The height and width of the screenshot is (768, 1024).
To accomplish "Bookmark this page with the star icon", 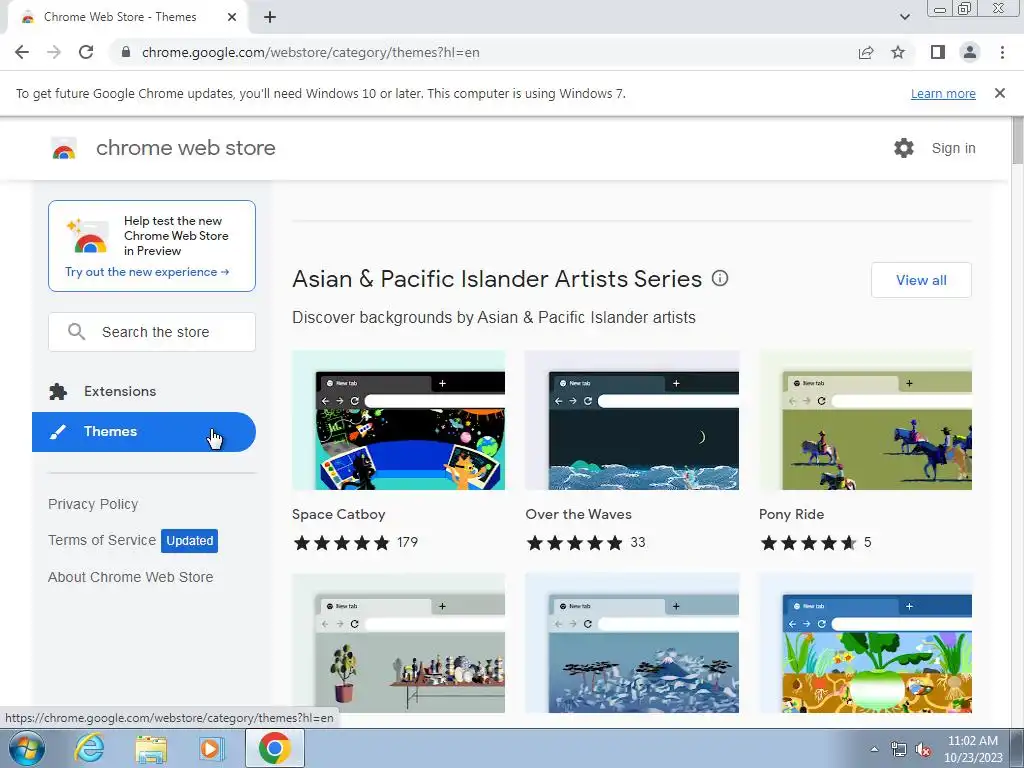I will point(898,52).
